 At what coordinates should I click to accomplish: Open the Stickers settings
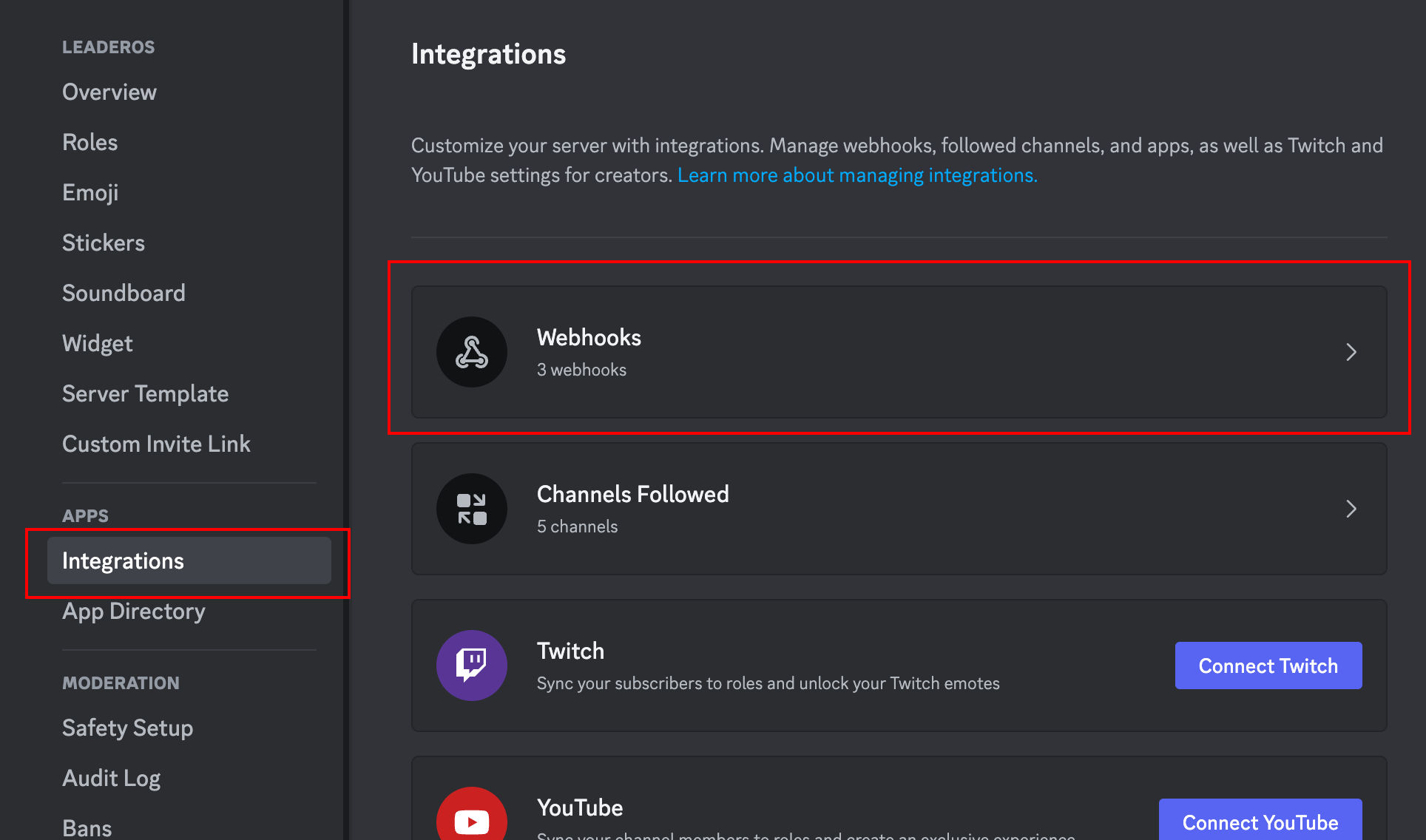[x=104, y=243]
